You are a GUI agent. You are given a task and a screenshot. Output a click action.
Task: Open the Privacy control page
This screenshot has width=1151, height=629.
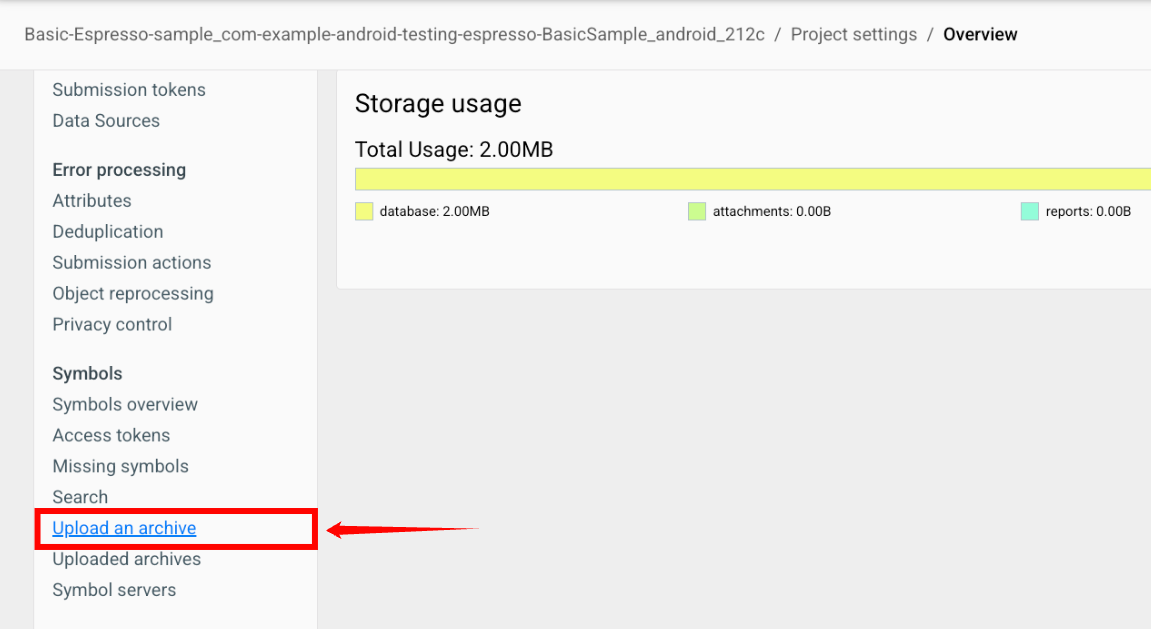(112, 324)
